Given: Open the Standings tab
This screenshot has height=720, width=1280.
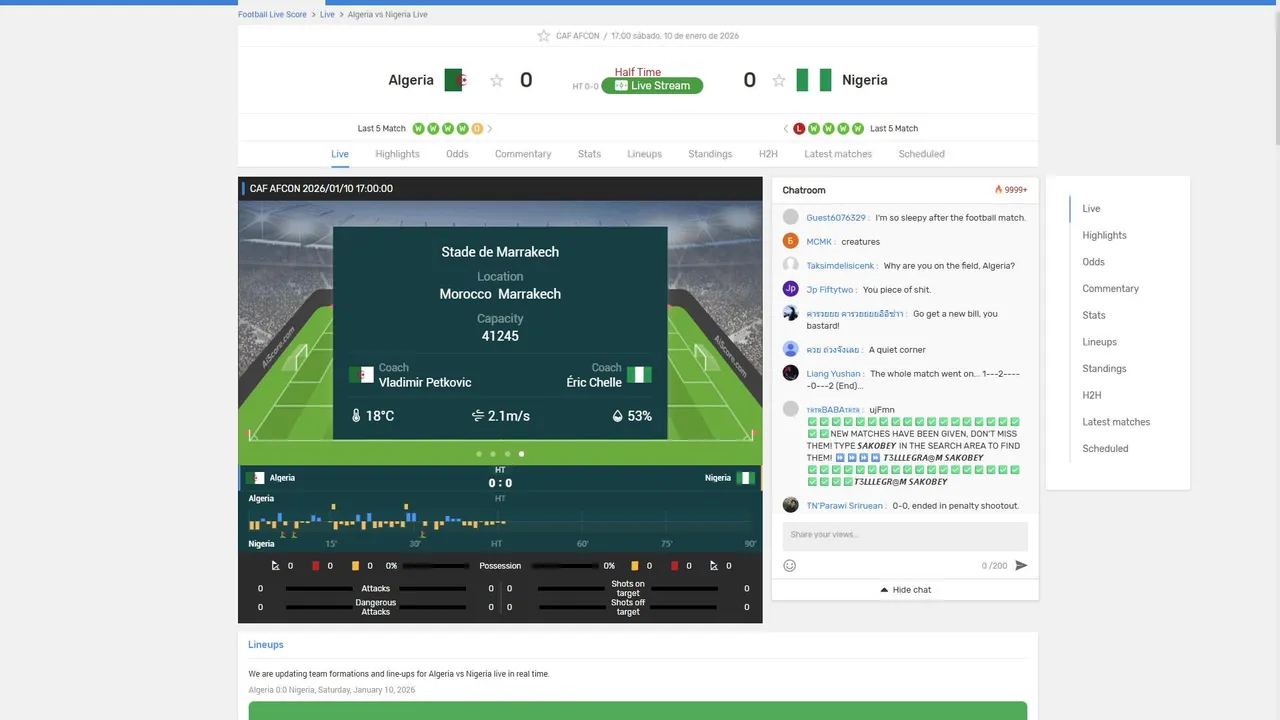Looking at the screenshot, I should pyautogui.click(x=710, y=154).
